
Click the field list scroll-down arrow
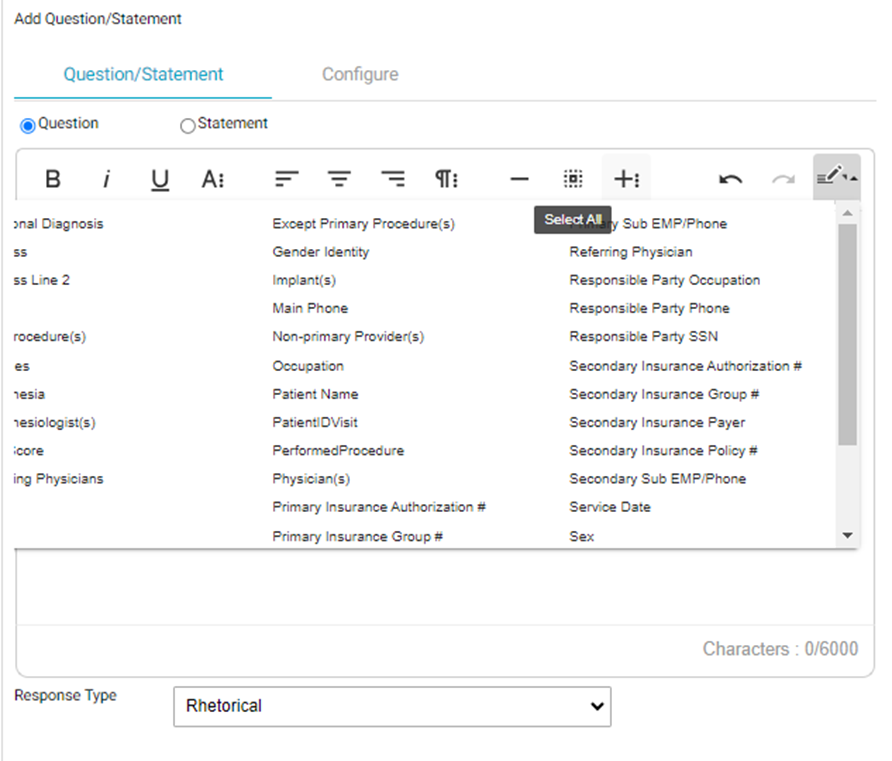[848, 537]
